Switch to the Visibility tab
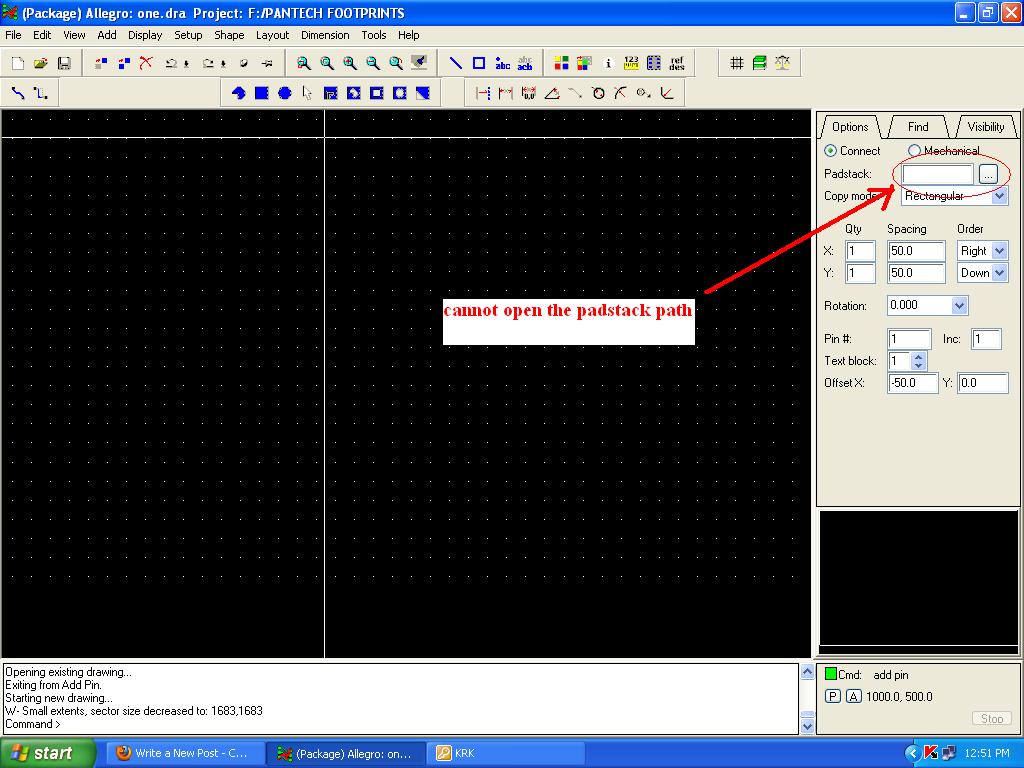Viewport: 1024px width, 768px height. [985, 127]
